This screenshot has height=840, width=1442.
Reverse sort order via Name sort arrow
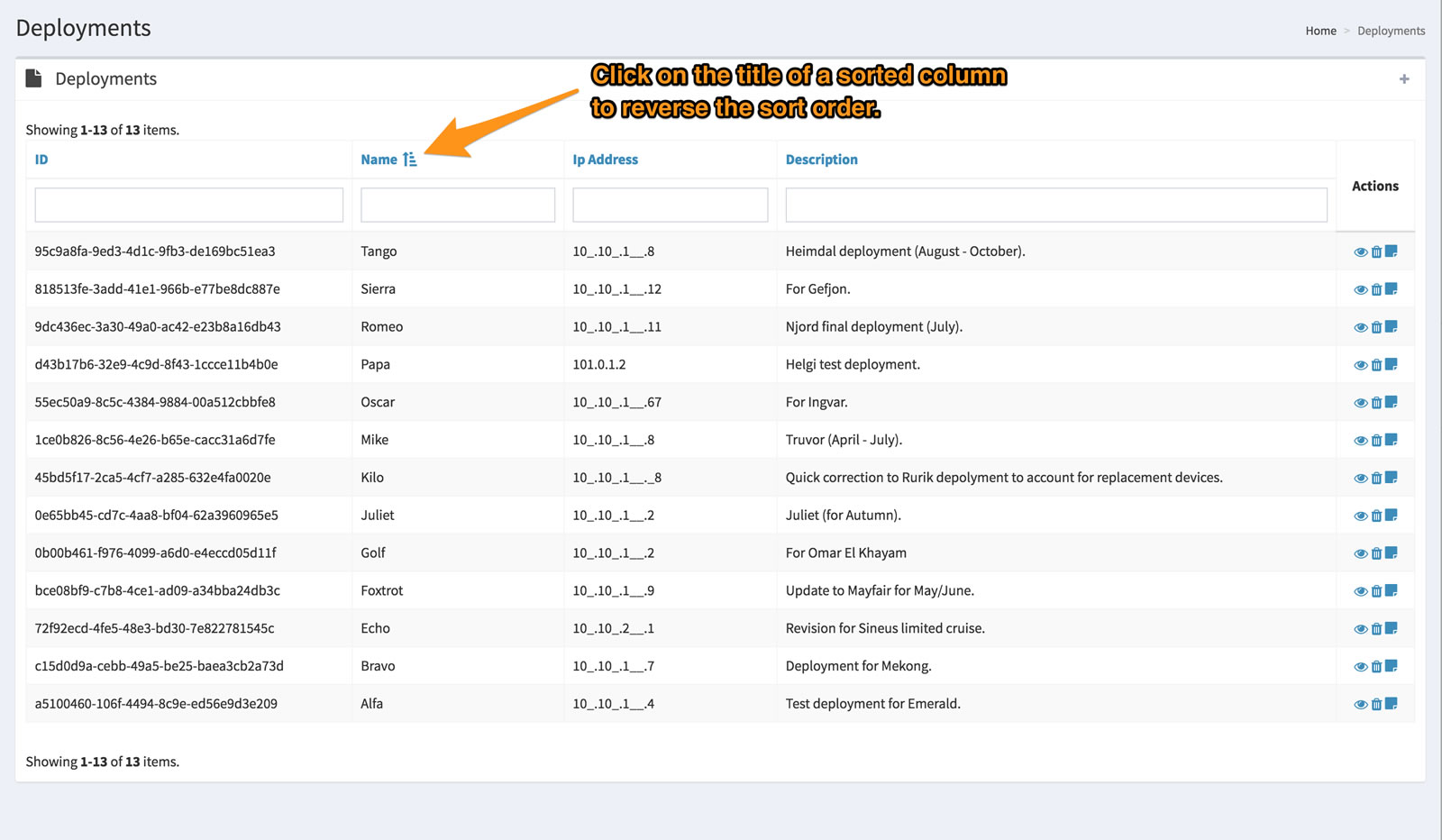(410, 160)
